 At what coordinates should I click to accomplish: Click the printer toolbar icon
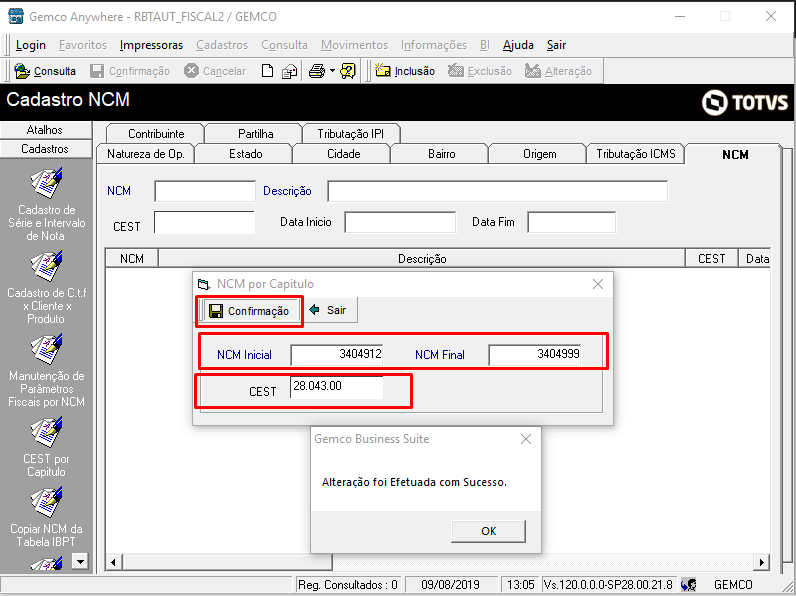click(x=317, y=71)
